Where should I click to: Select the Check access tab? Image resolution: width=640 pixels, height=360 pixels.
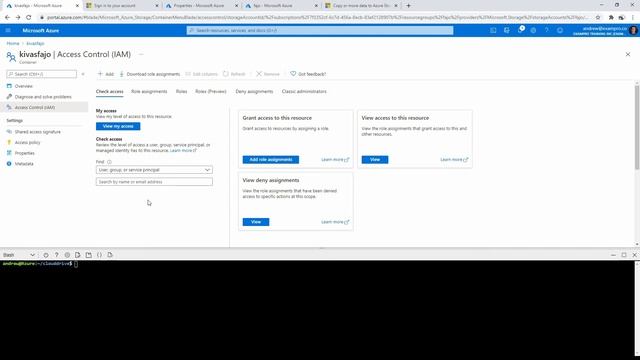(109, 91)
